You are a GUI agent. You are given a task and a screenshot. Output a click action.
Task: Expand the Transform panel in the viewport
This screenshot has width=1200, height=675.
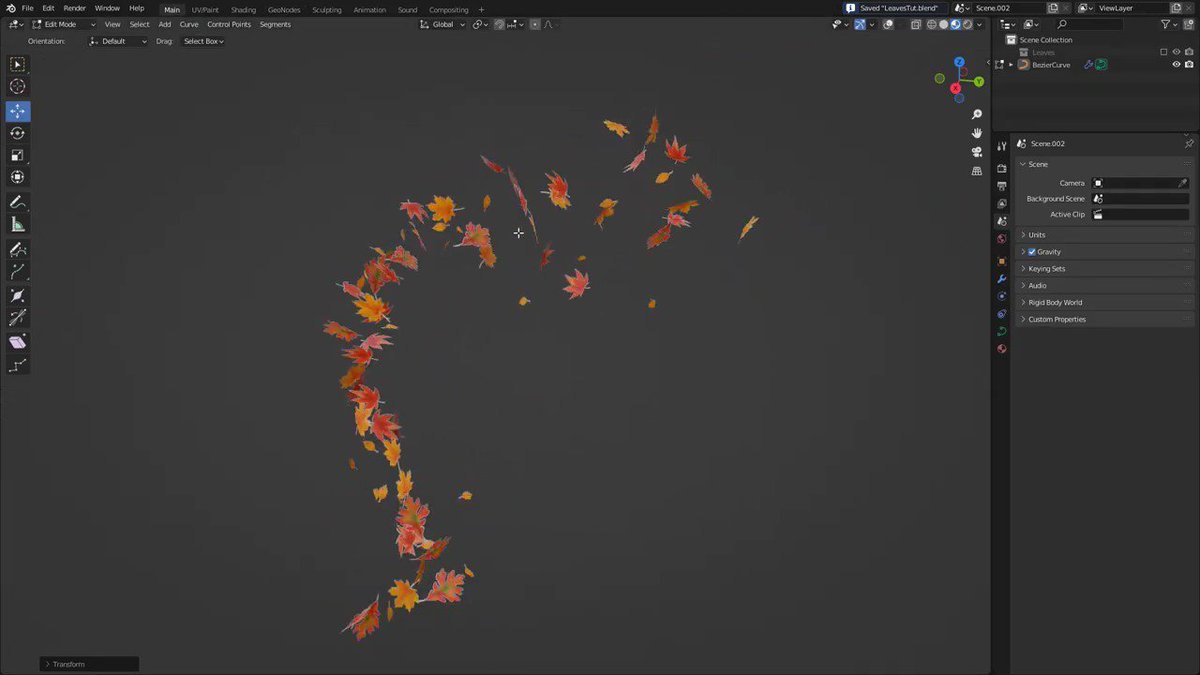[x=68, y=663]
